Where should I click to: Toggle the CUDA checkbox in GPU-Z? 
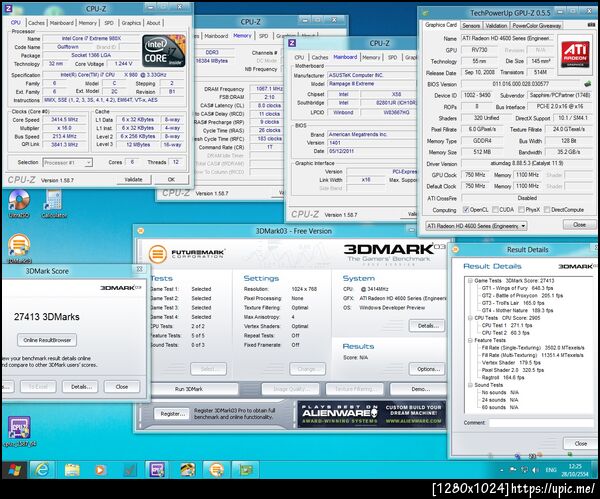click(495, 209)
